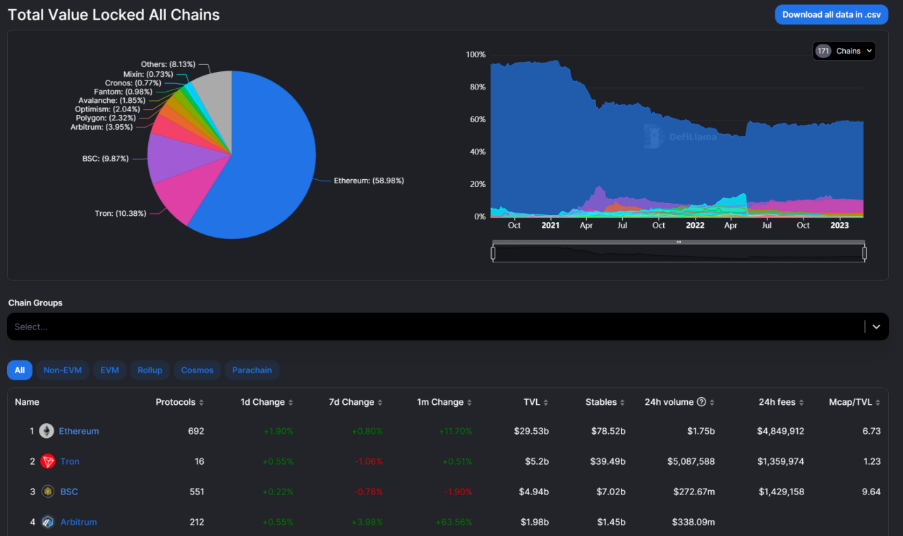
Task: Click the BSC chain logo icon
Action: click(48, 492)
